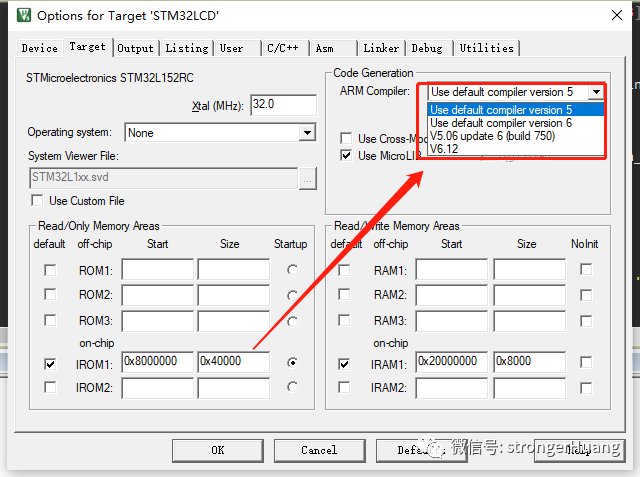Click the ROM1 Start field

point(158,269)
